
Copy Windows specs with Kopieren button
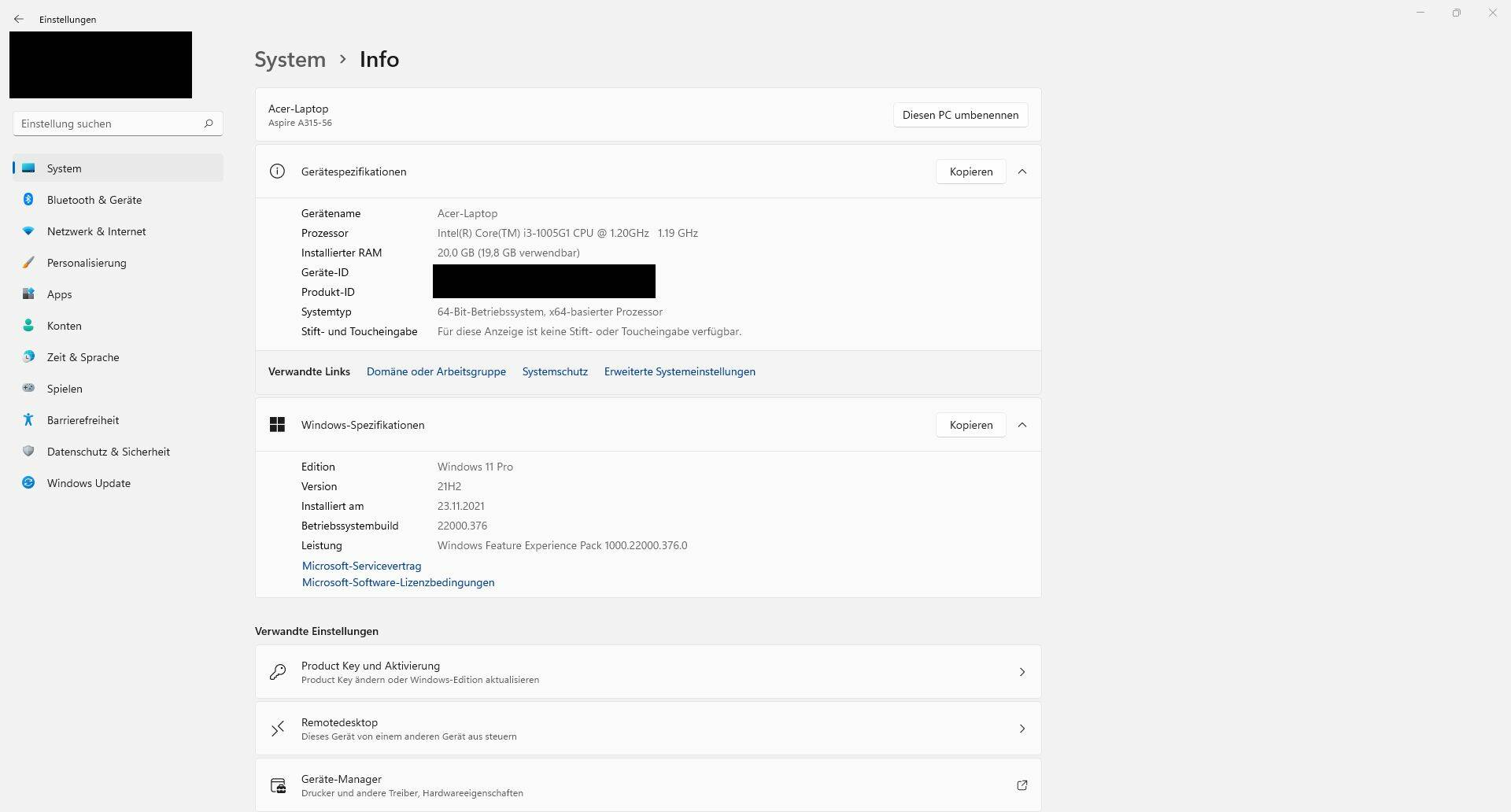[x=970, y=425]
